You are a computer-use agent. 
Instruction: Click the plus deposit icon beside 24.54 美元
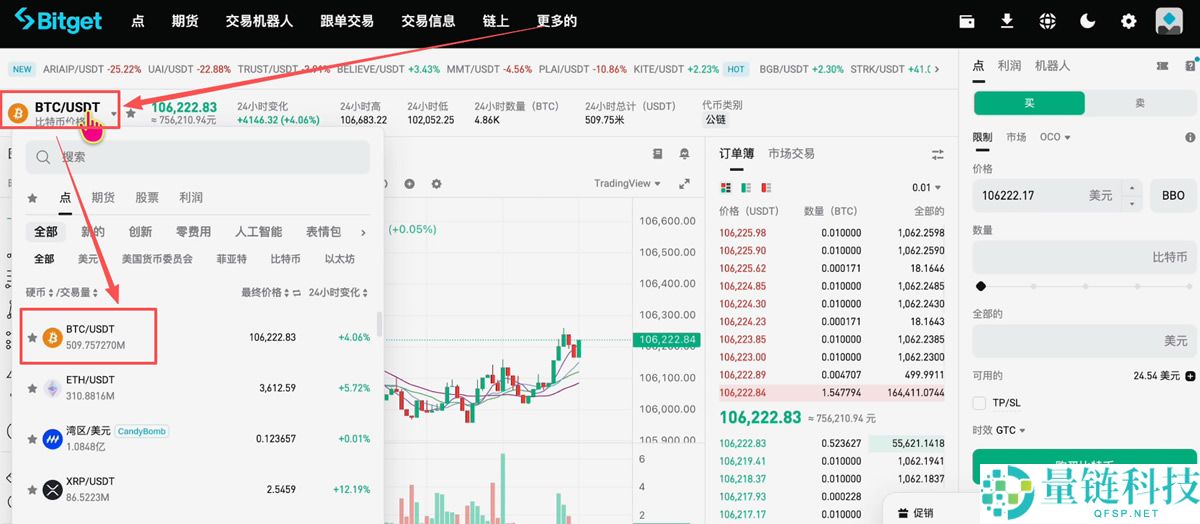tap(1190, 376)
